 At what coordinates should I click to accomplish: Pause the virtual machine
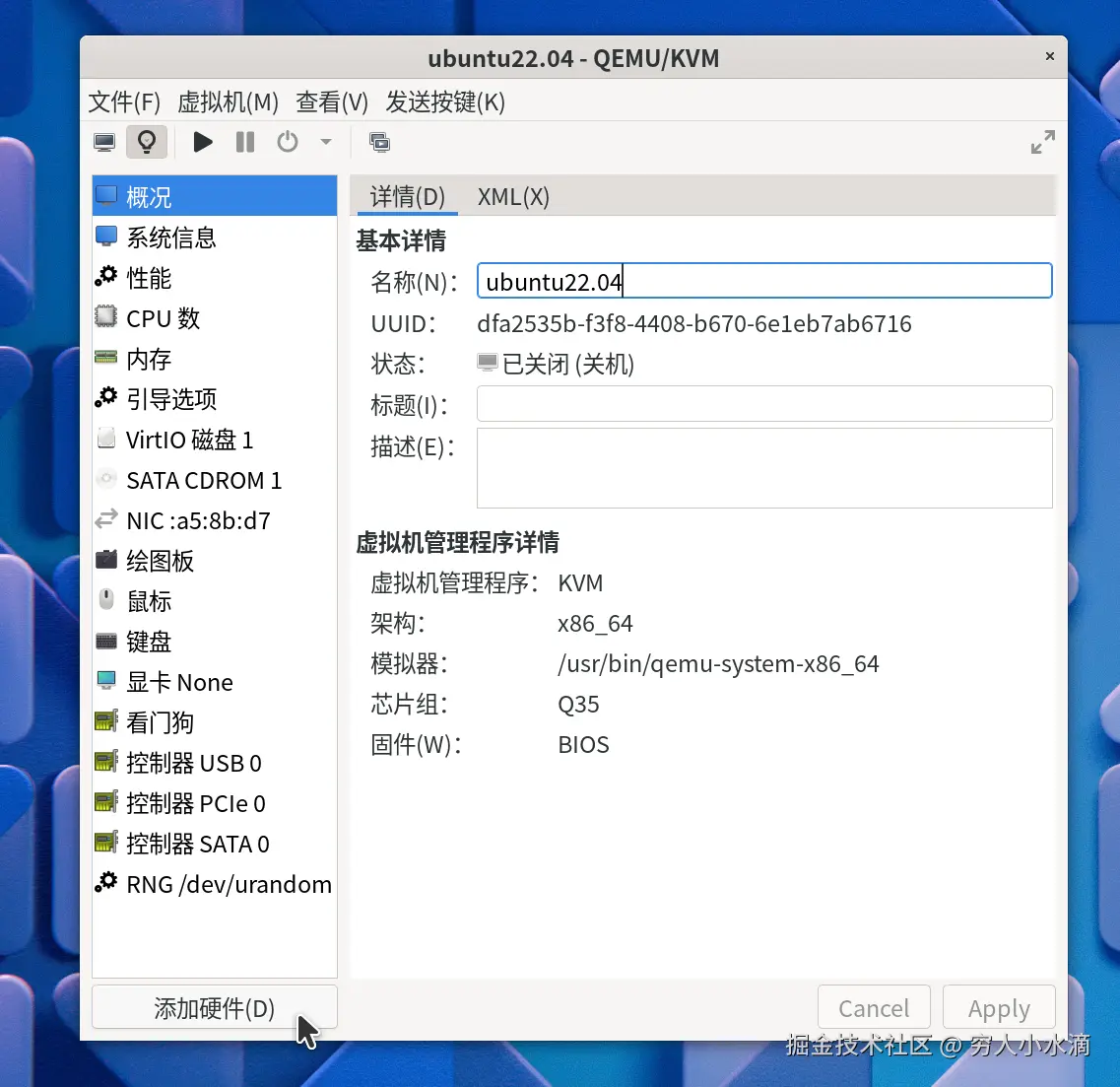[245, 142]
